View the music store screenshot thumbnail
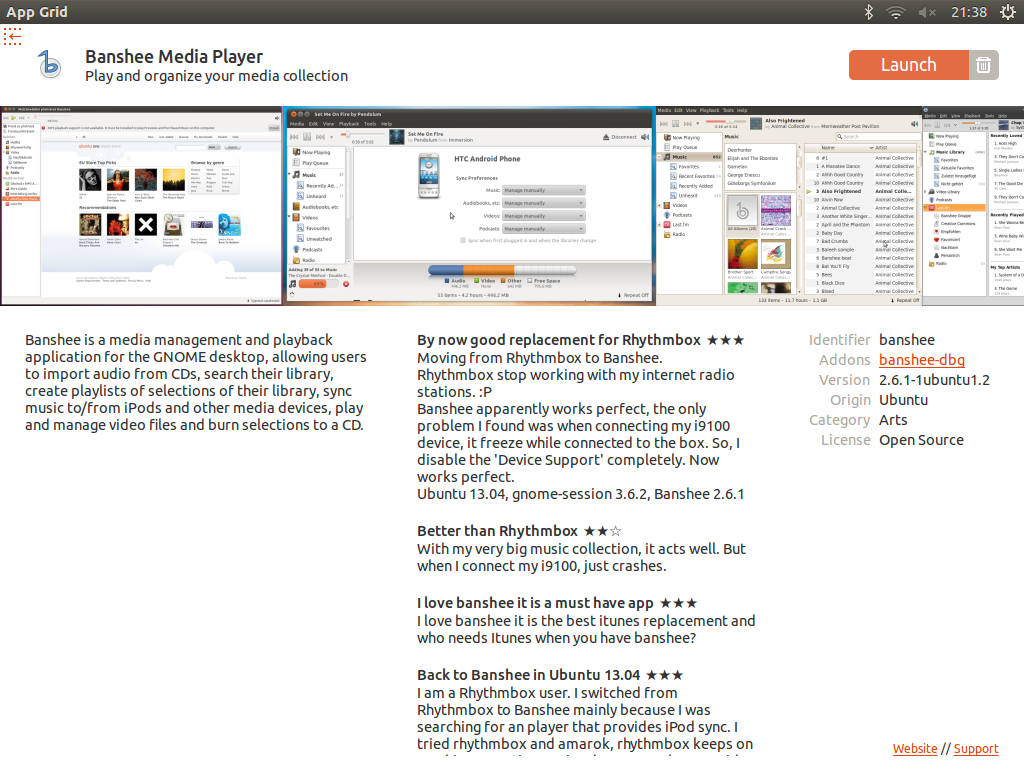This screenshot has height=768, width=1024. pyautogui.click(x=141, y=206)
